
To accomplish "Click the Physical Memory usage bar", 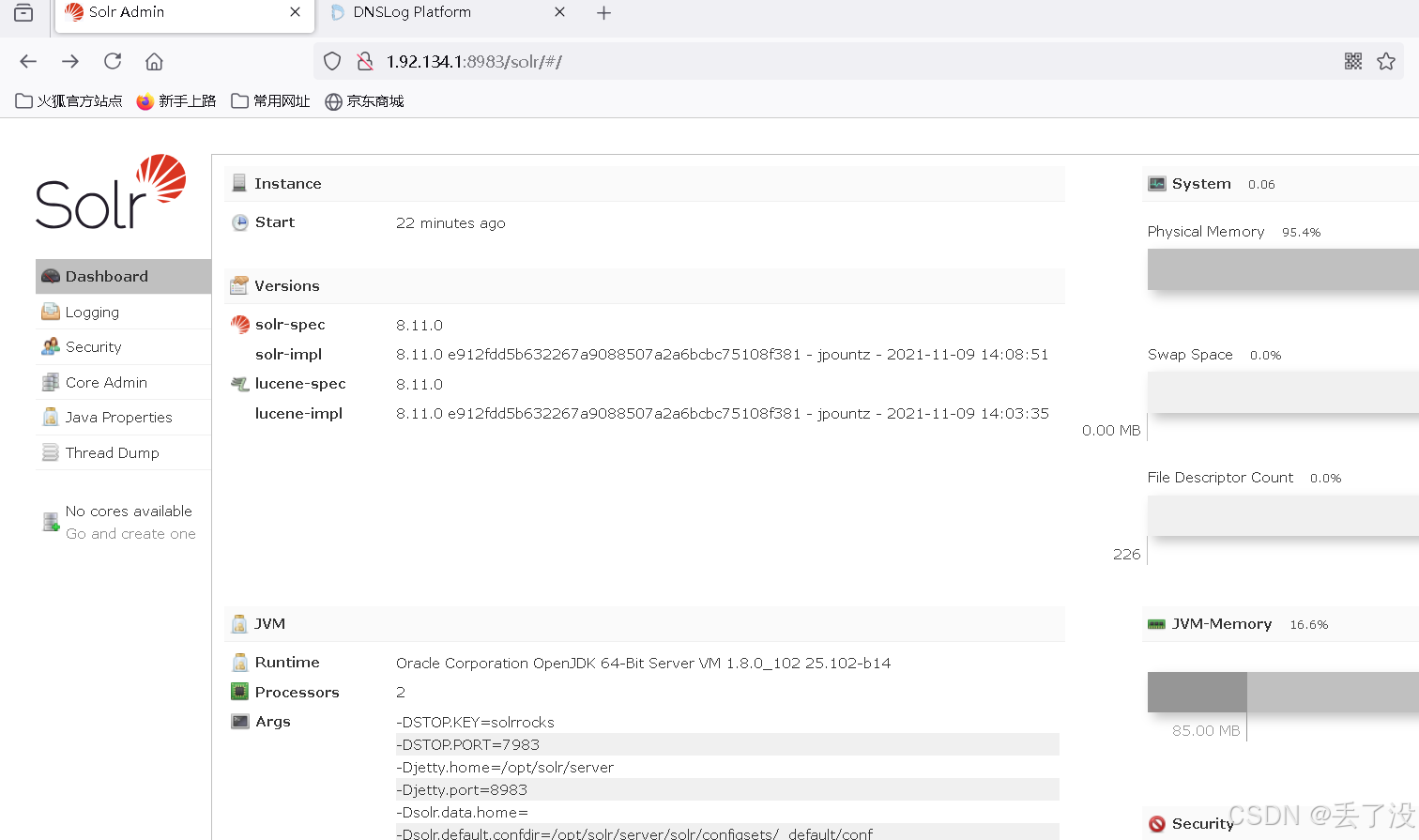I will 1283,269.
